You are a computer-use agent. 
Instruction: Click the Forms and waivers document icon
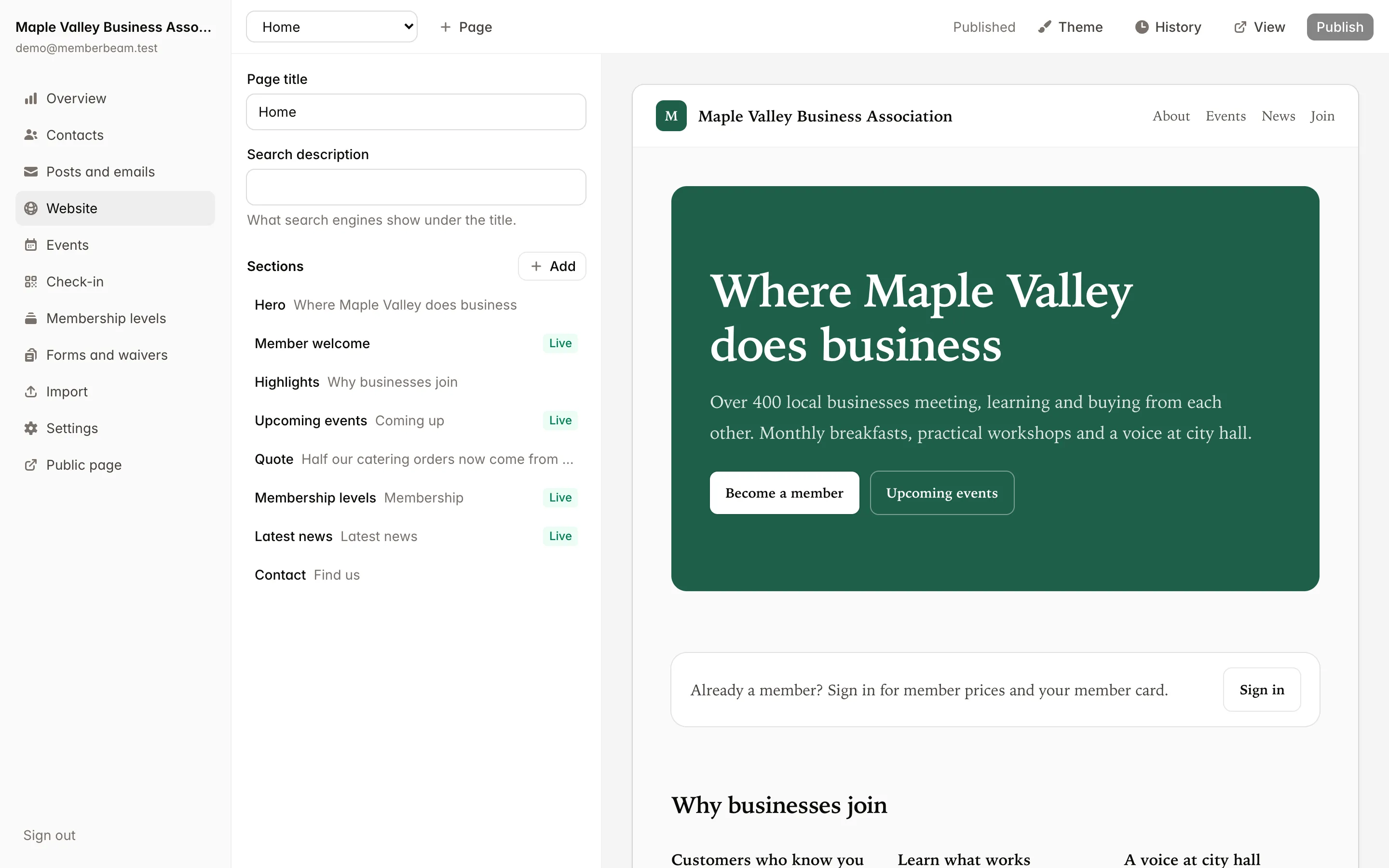31,355
